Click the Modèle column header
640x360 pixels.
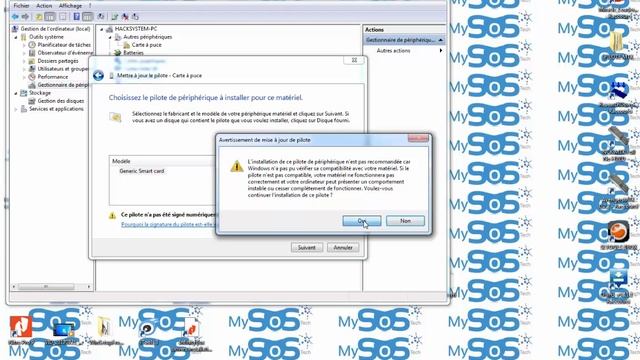click(162, 161)
